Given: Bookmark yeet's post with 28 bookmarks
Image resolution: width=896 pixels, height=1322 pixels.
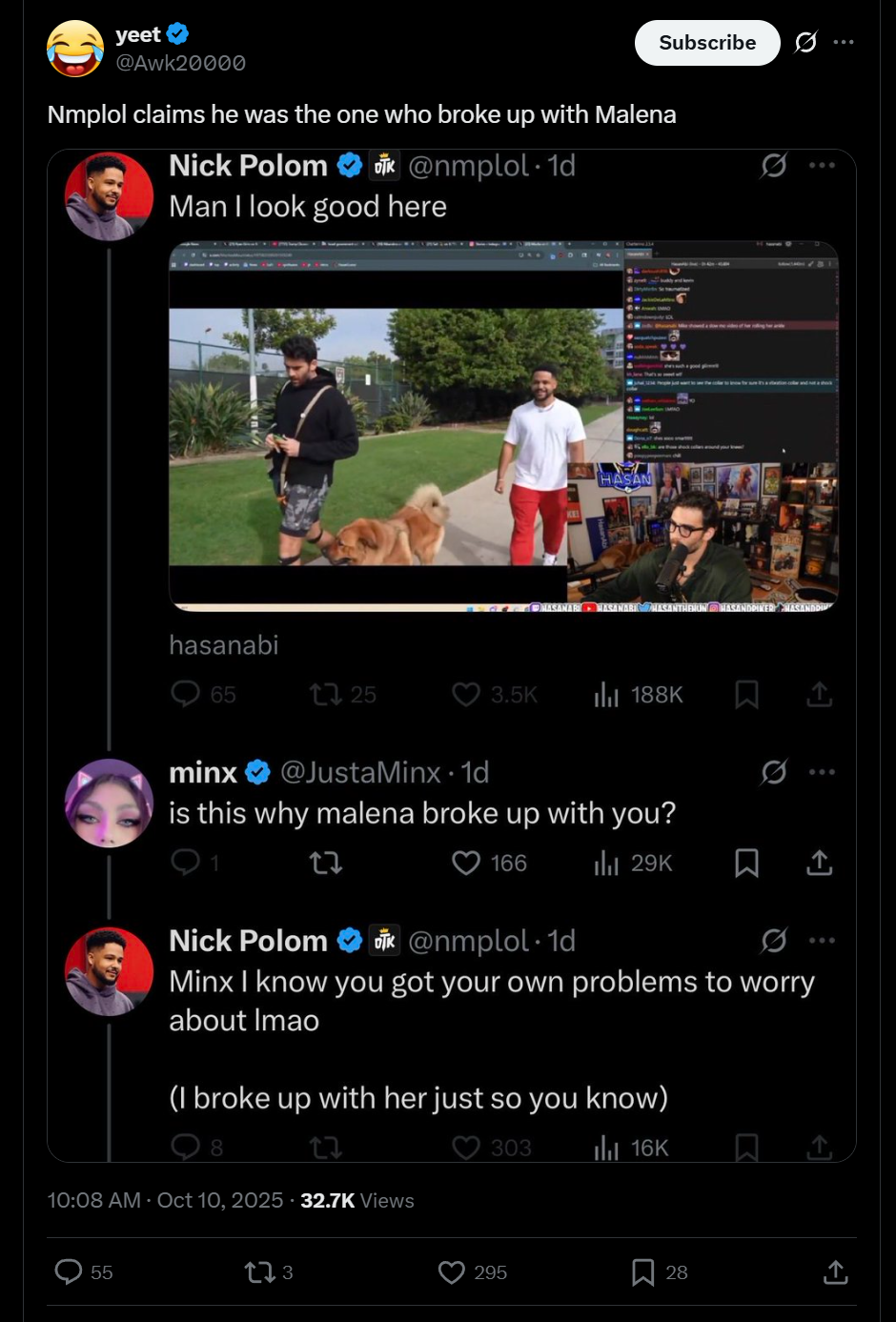Looking at the screenshot, I should (643, 1271).
